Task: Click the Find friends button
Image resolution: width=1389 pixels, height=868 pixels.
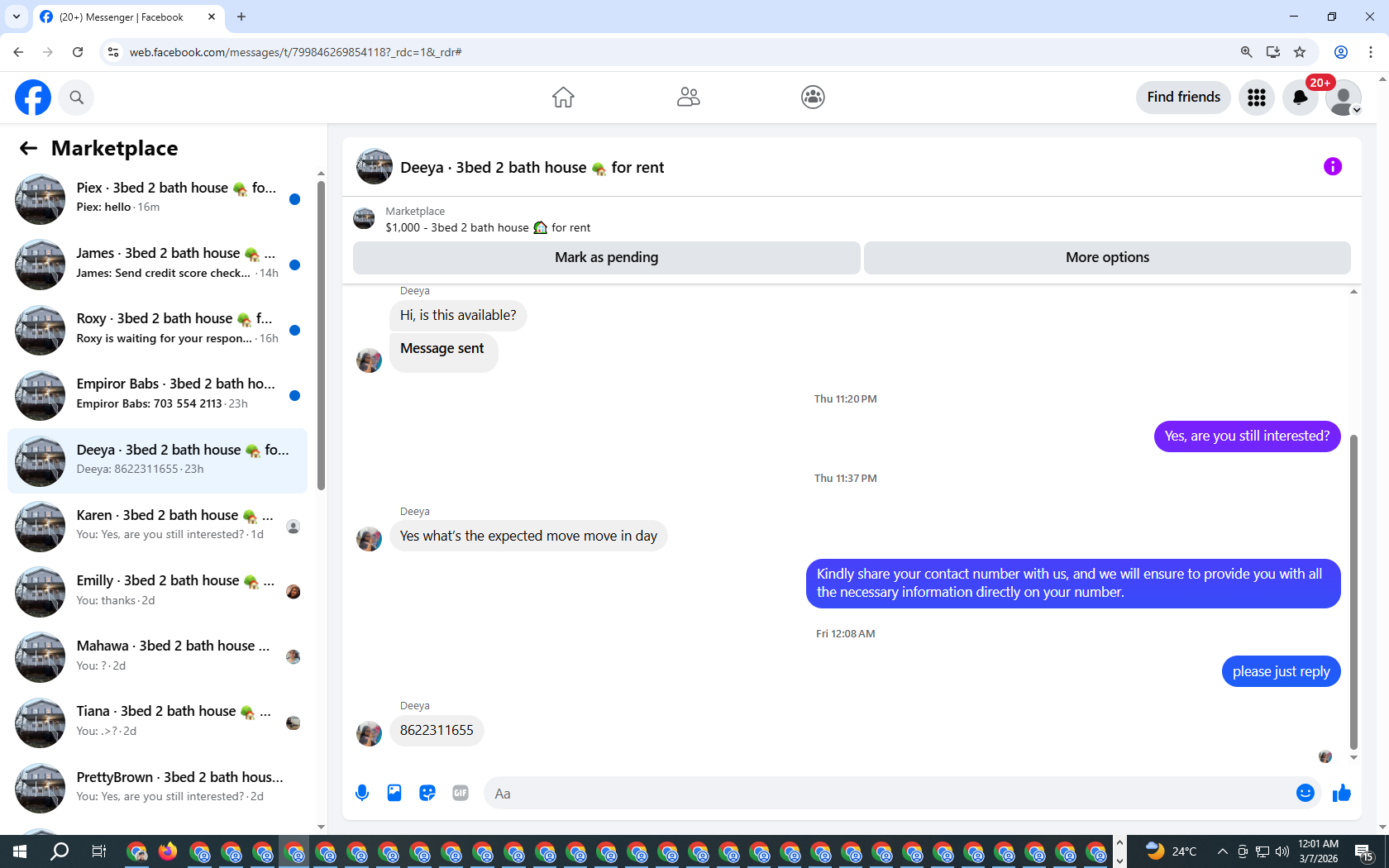Action: pos(1183,98)
